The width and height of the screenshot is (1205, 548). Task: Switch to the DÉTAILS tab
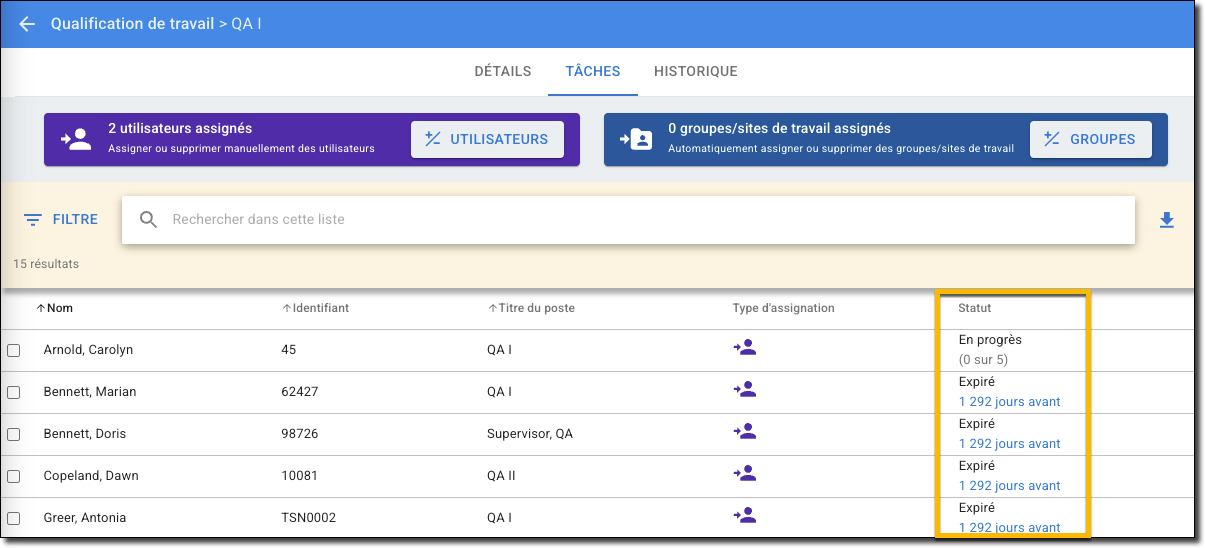click(502, 72)
